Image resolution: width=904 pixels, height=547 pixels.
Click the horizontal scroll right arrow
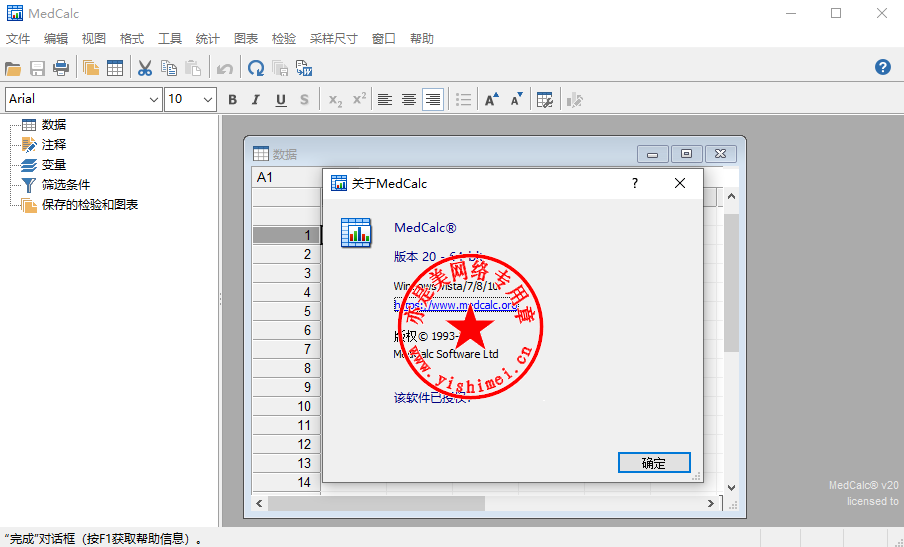pos(711,503)
